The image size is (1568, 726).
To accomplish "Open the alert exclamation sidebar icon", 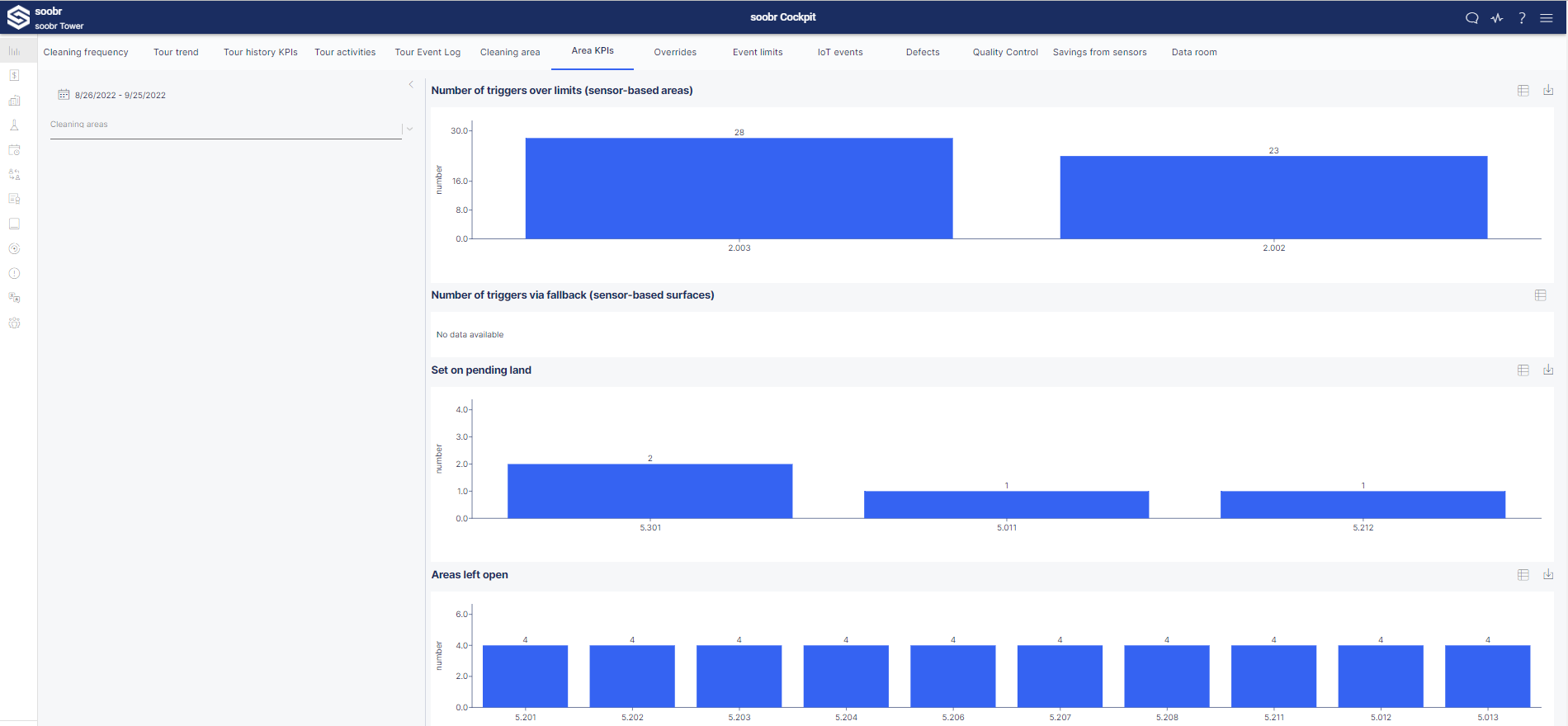I will [x=14, y=273].
